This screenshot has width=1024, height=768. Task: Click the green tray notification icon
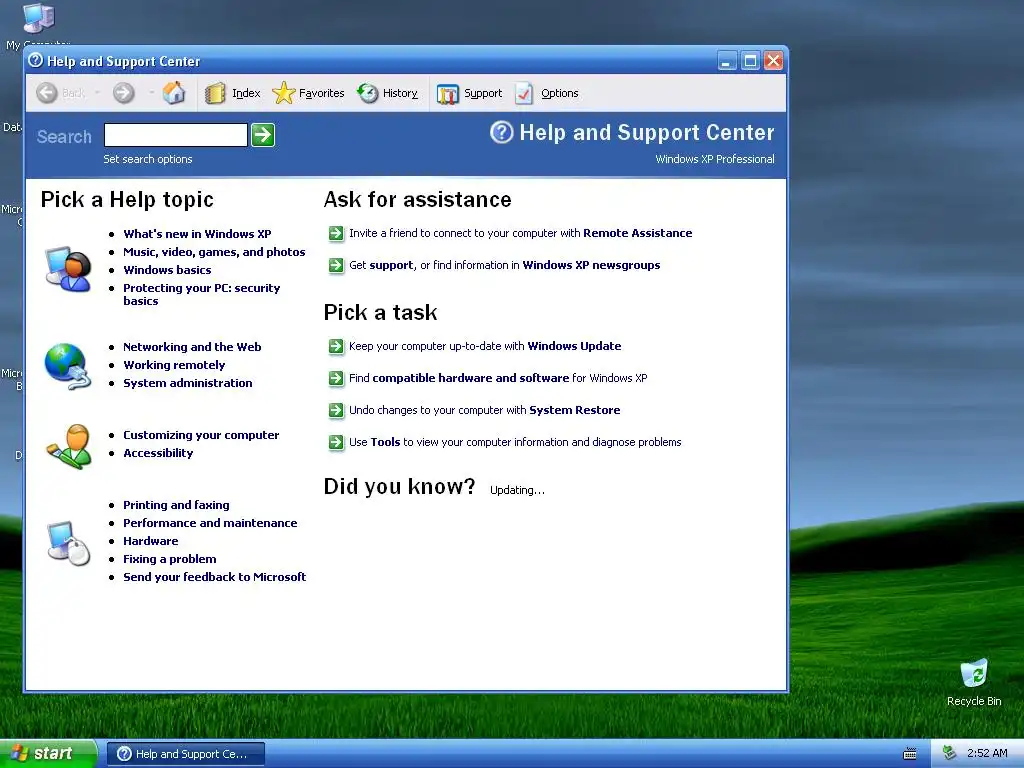(949, 753)
